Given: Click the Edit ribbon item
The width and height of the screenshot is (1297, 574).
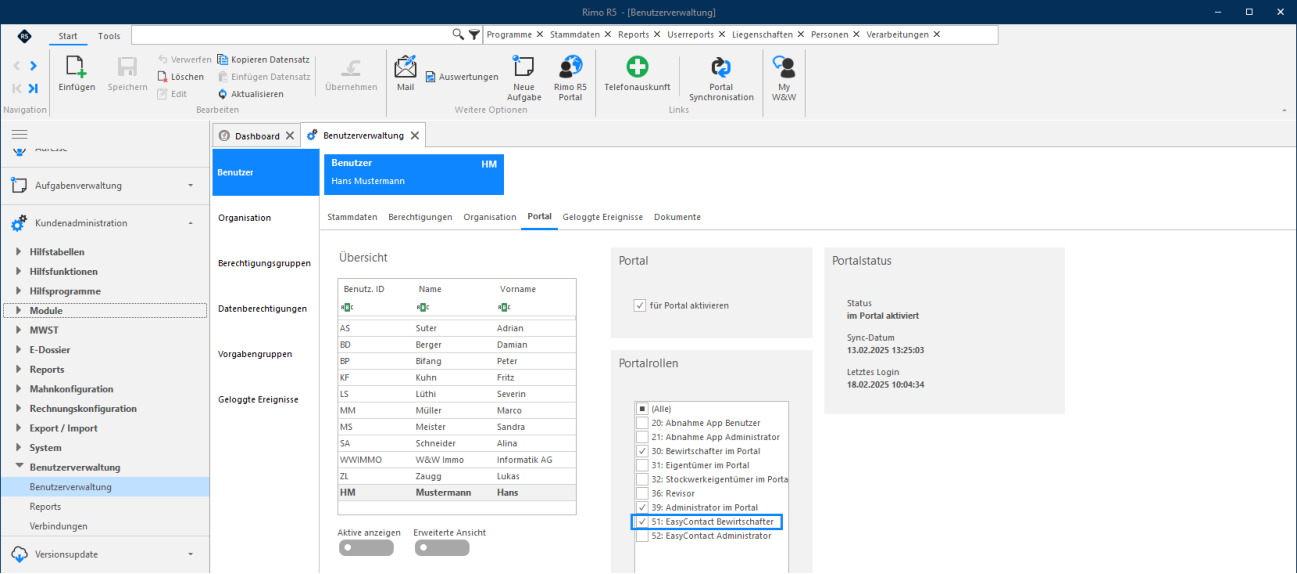Looking at the screenshot, I should [172, 93].
